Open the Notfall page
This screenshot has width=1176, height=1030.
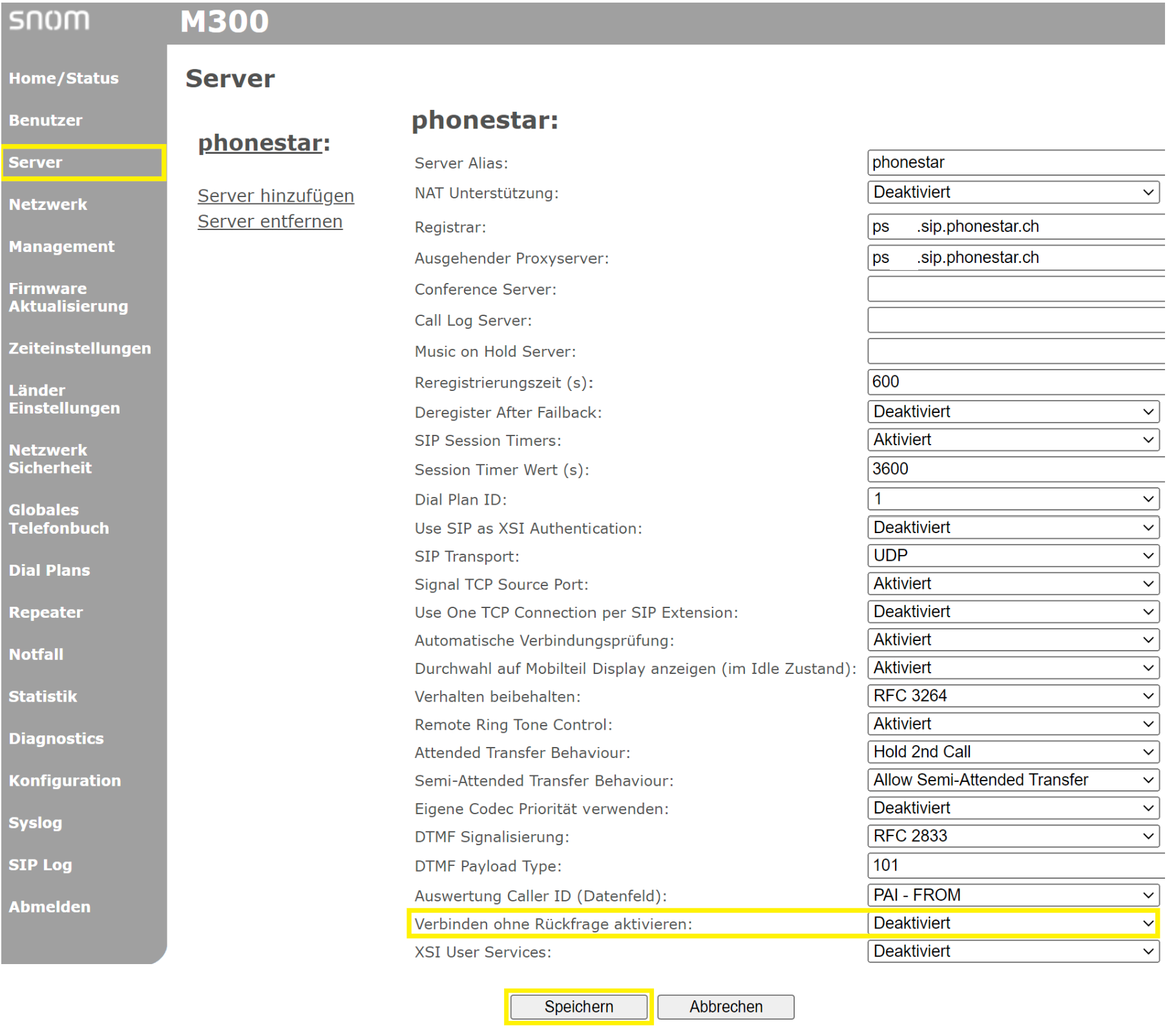pos(36,654)
